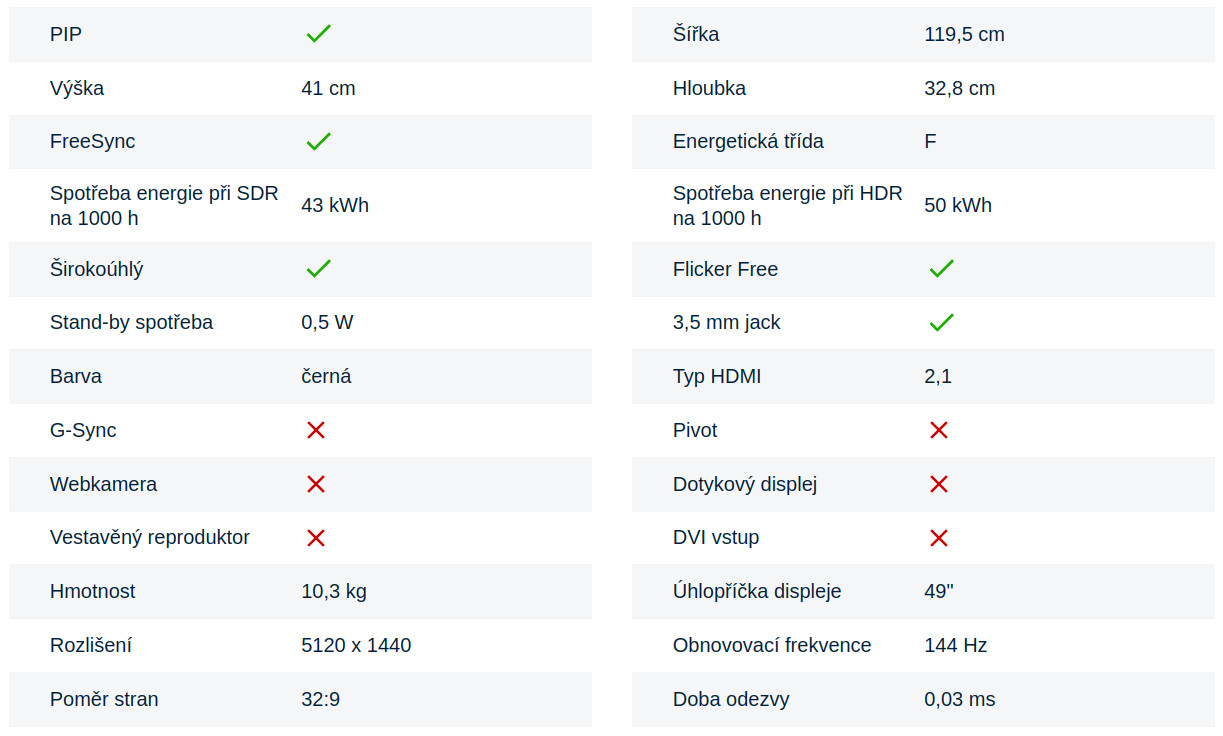1223x736 pixels.
Task: Click the FreeSync green checkmark icon
Action: [x=318, y=142]
